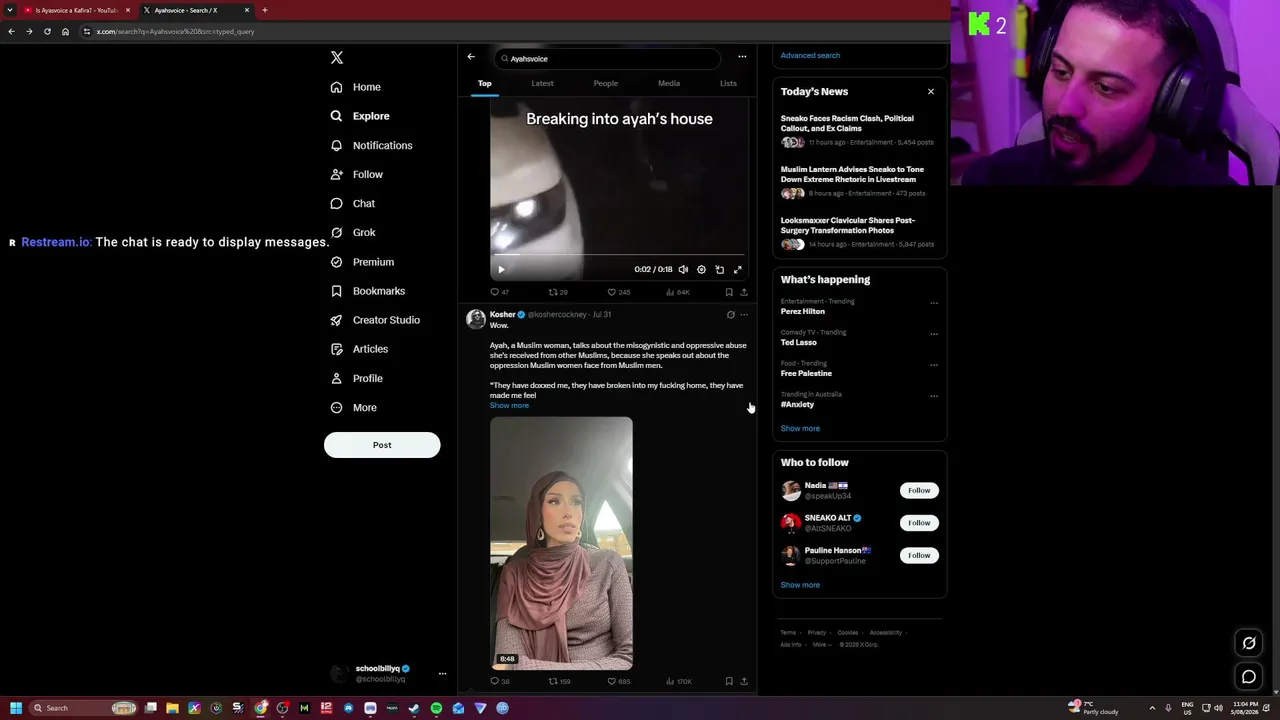The height and width of the screenshot is (720, 1280).
Task: Reply to Kosher's post with 38 replies
Action: pyautogui.click(x=499, y=681)
